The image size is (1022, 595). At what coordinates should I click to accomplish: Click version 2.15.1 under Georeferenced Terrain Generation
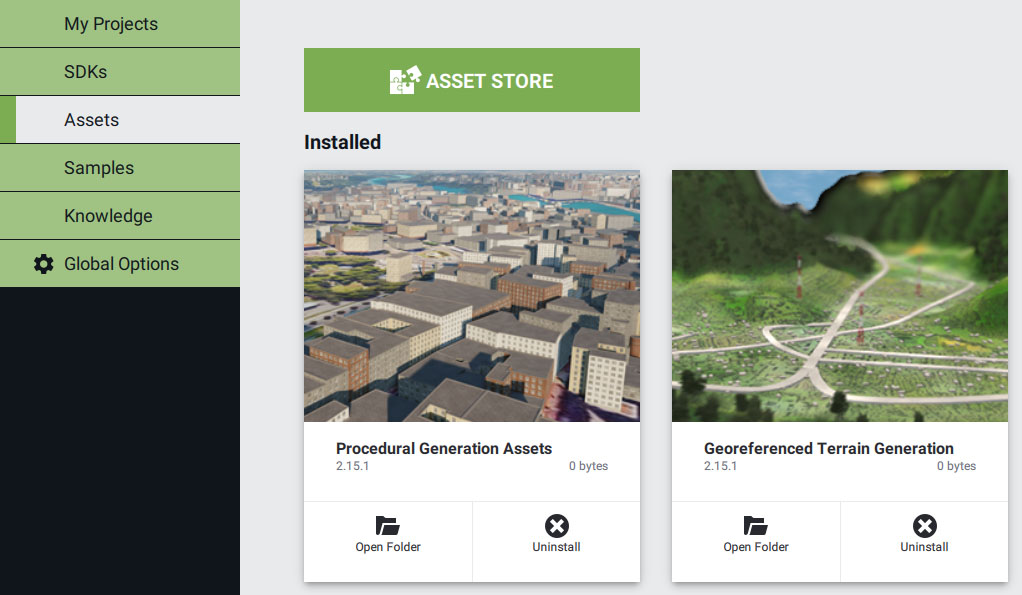[720, 466]
